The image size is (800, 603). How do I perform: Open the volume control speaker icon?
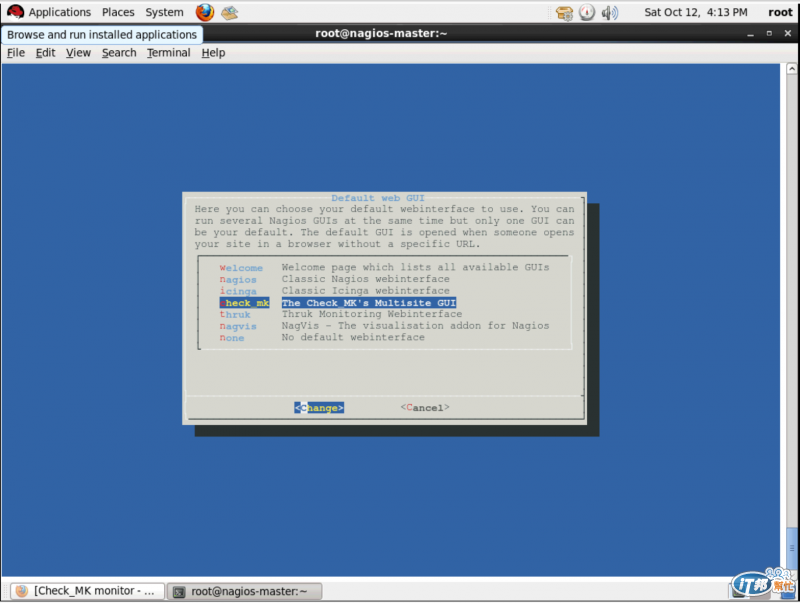(x=609, y=12)
